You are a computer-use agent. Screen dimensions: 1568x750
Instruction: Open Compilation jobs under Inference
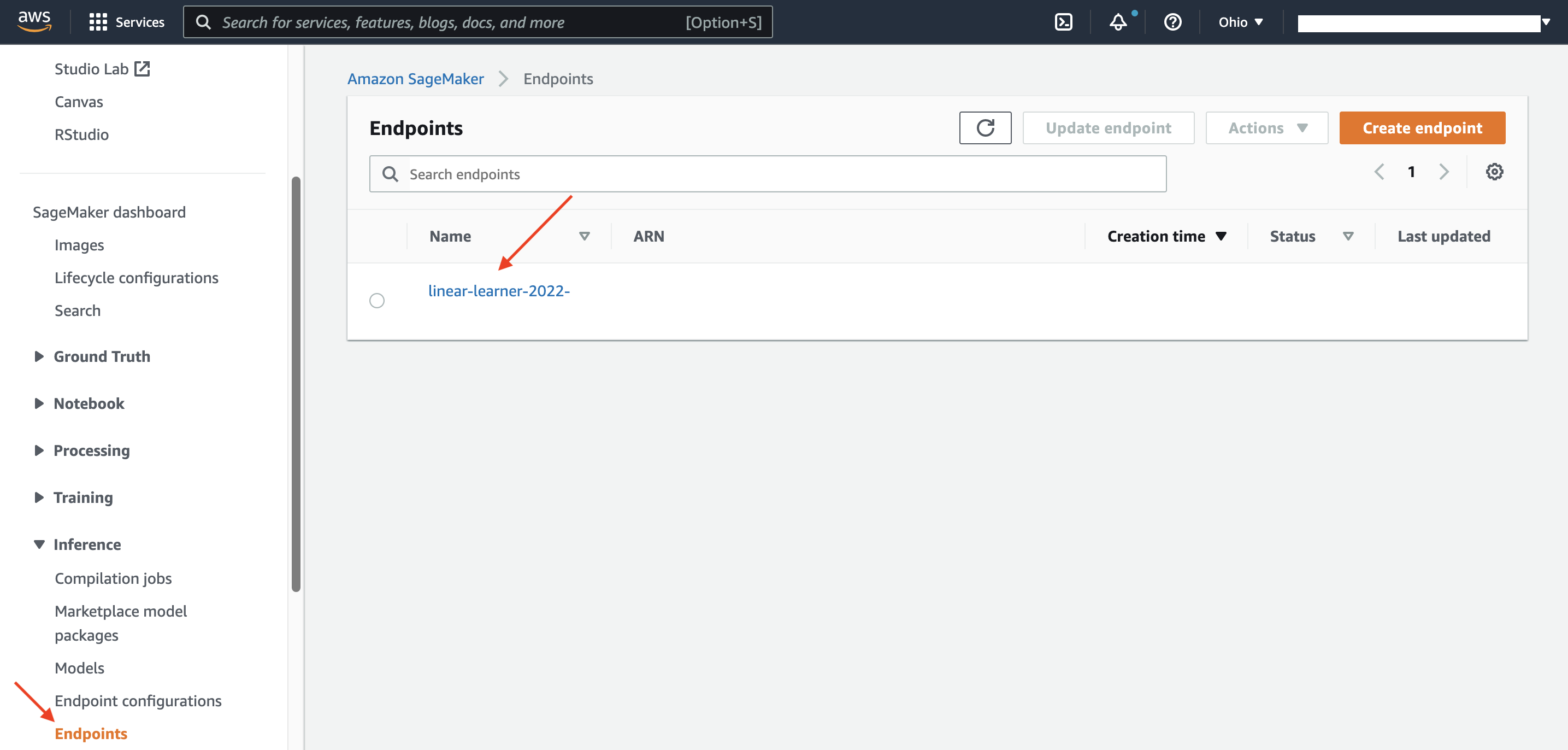coord(113,578)
